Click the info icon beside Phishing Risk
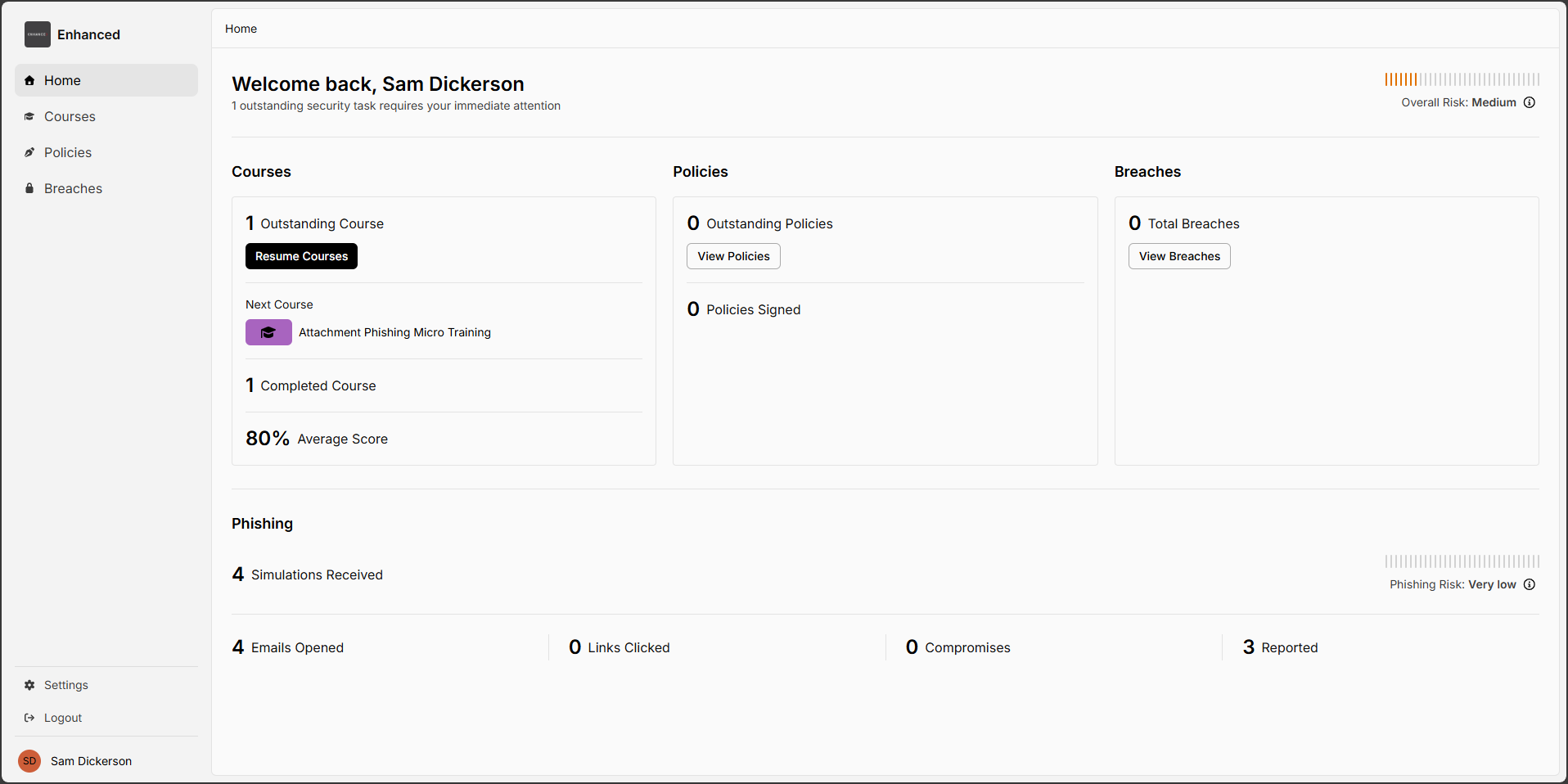Viewport: 1568px width, 784px height. click(1529, 584)
